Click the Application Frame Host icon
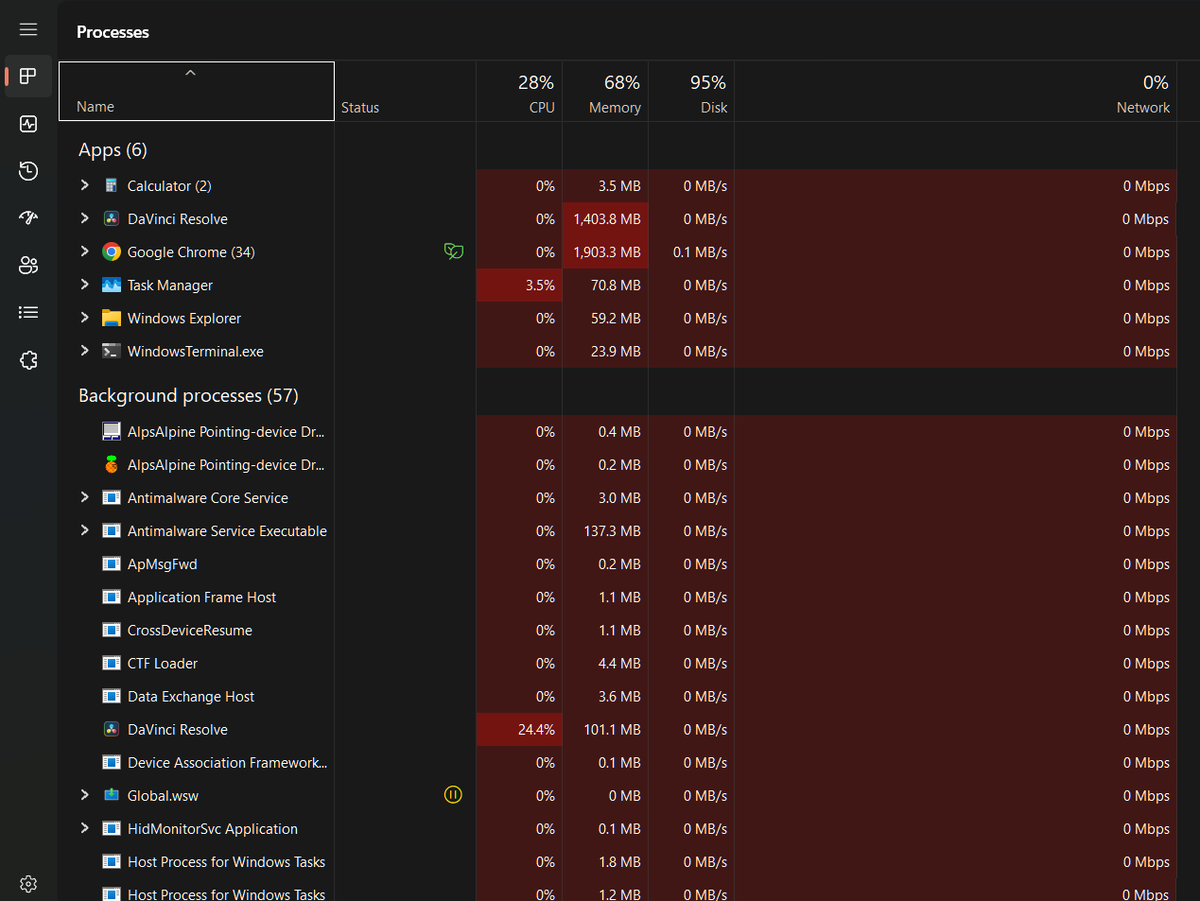Screen dimensions: 1200x901 tap(111, 597)
